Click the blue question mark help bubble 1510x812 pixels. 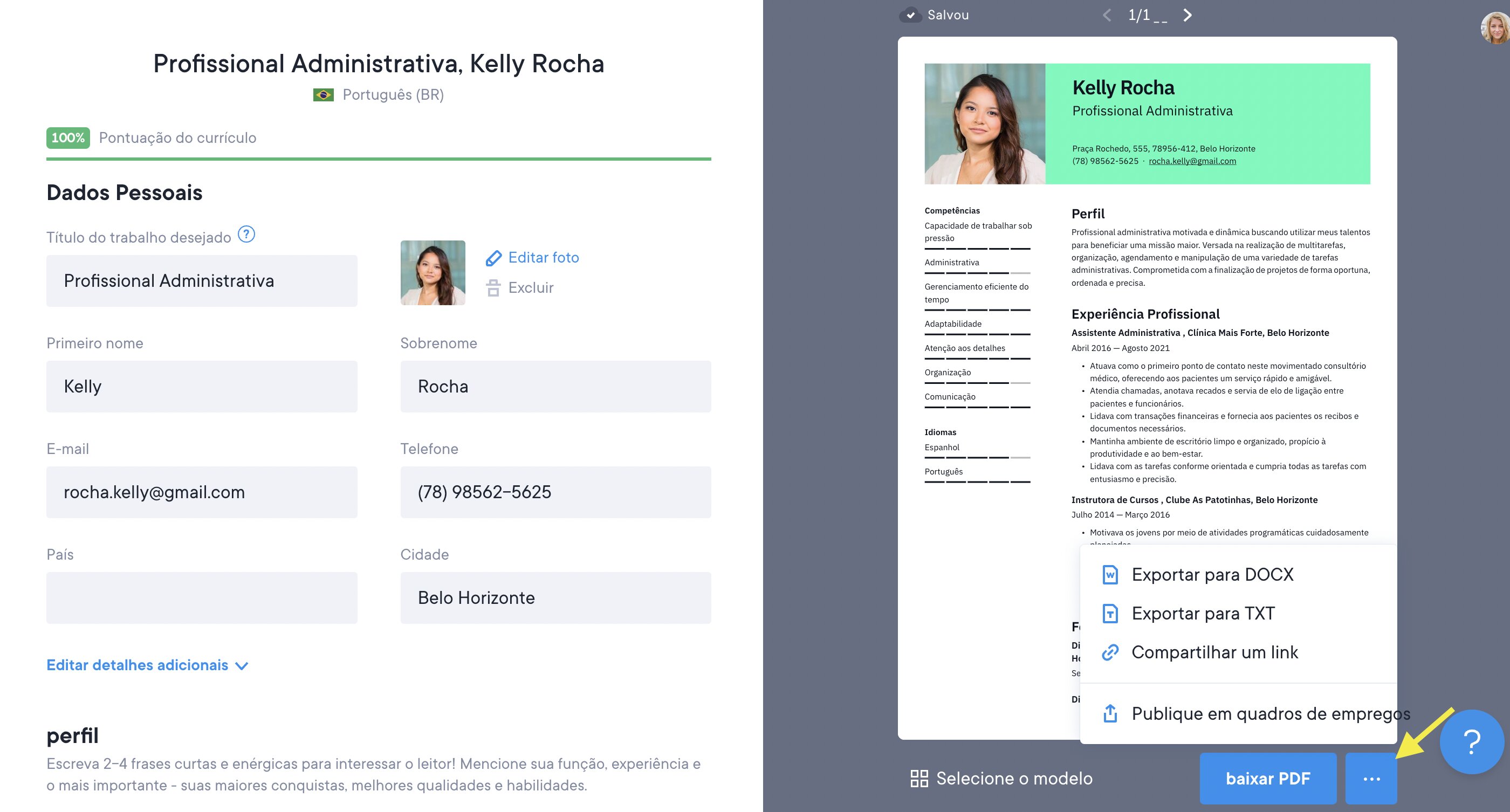[x=1471, y=742]
